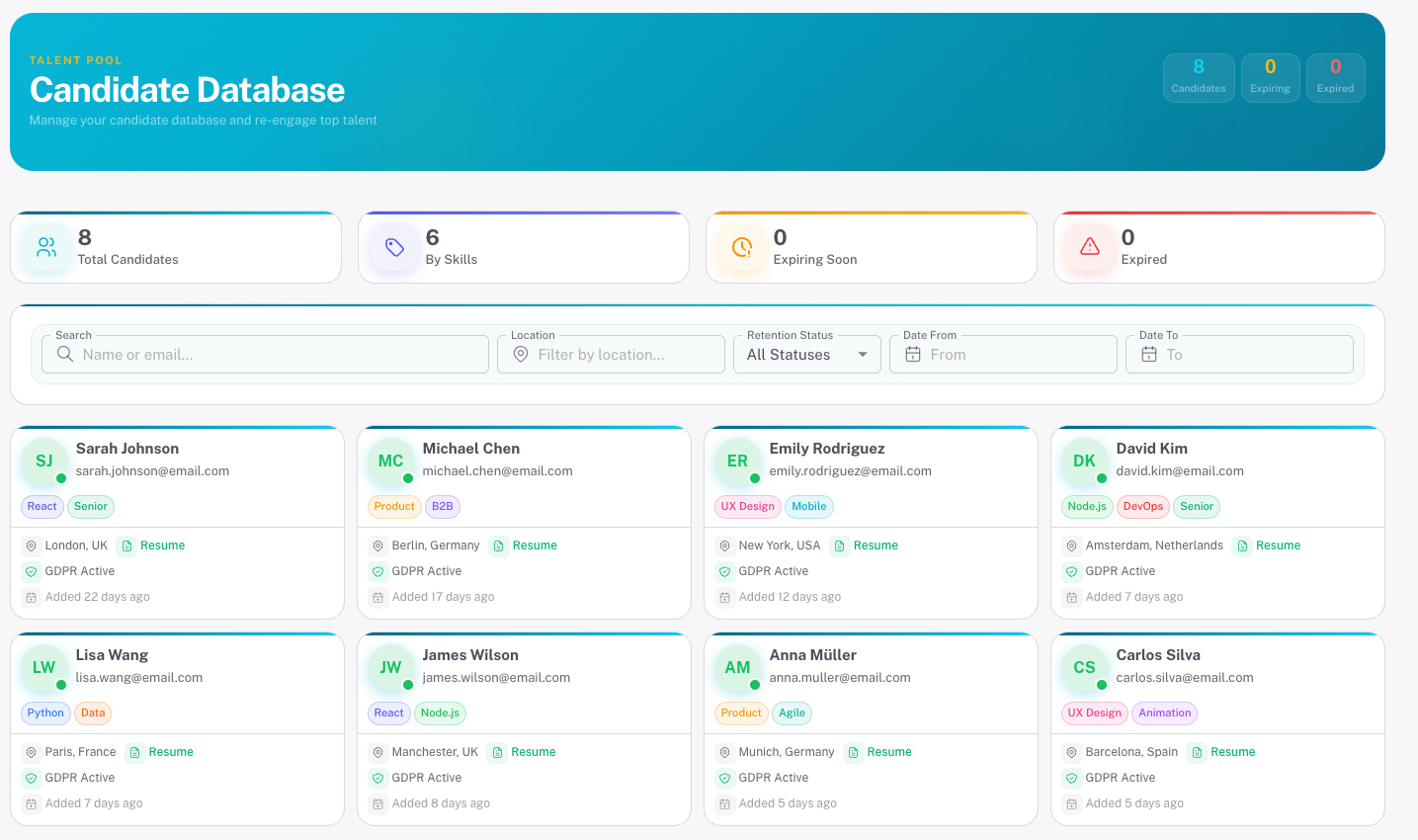Screen dimensions: 1418x840
Task: Select the React skill tag on Sarah Johnson
Action: tap(42, 506)
